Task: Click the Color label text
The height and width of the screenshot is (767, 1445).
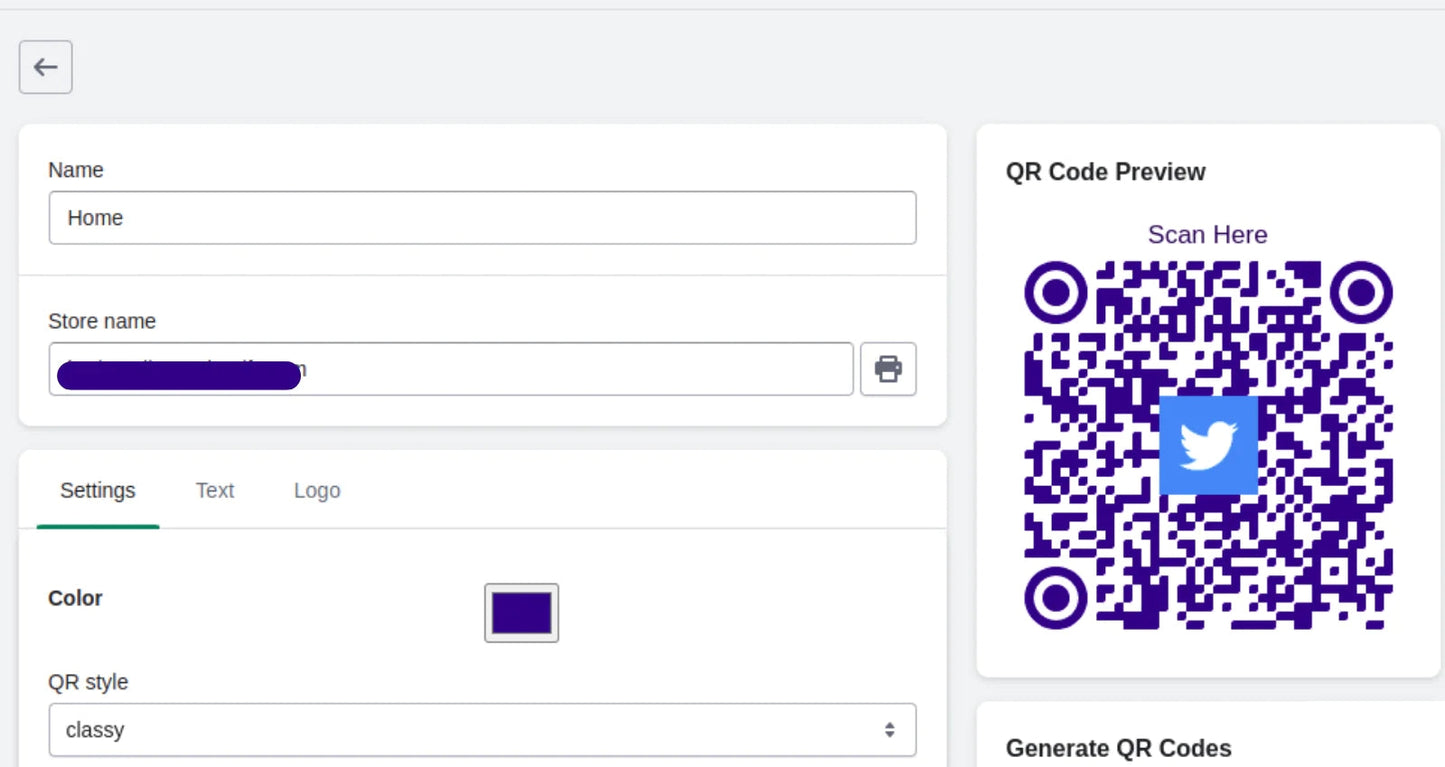Action: pos(75,598)
